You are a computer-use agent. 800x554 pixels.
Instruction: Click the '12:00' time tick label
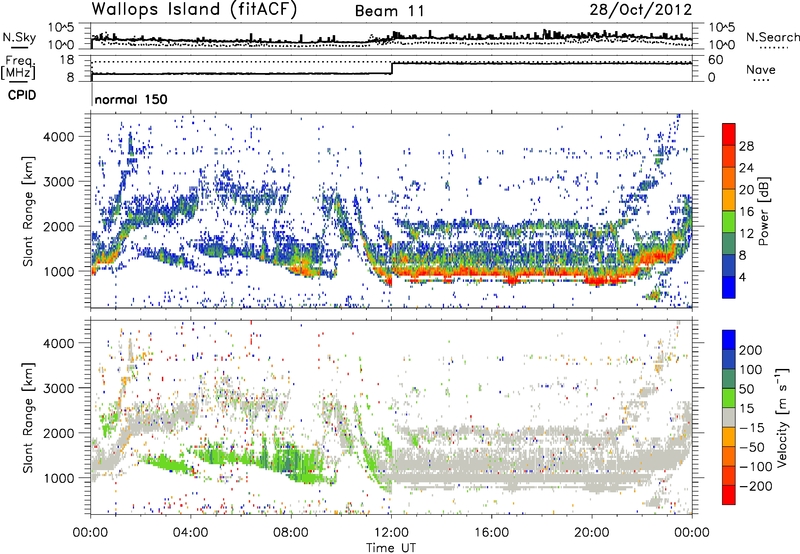[x=391, y=533]
